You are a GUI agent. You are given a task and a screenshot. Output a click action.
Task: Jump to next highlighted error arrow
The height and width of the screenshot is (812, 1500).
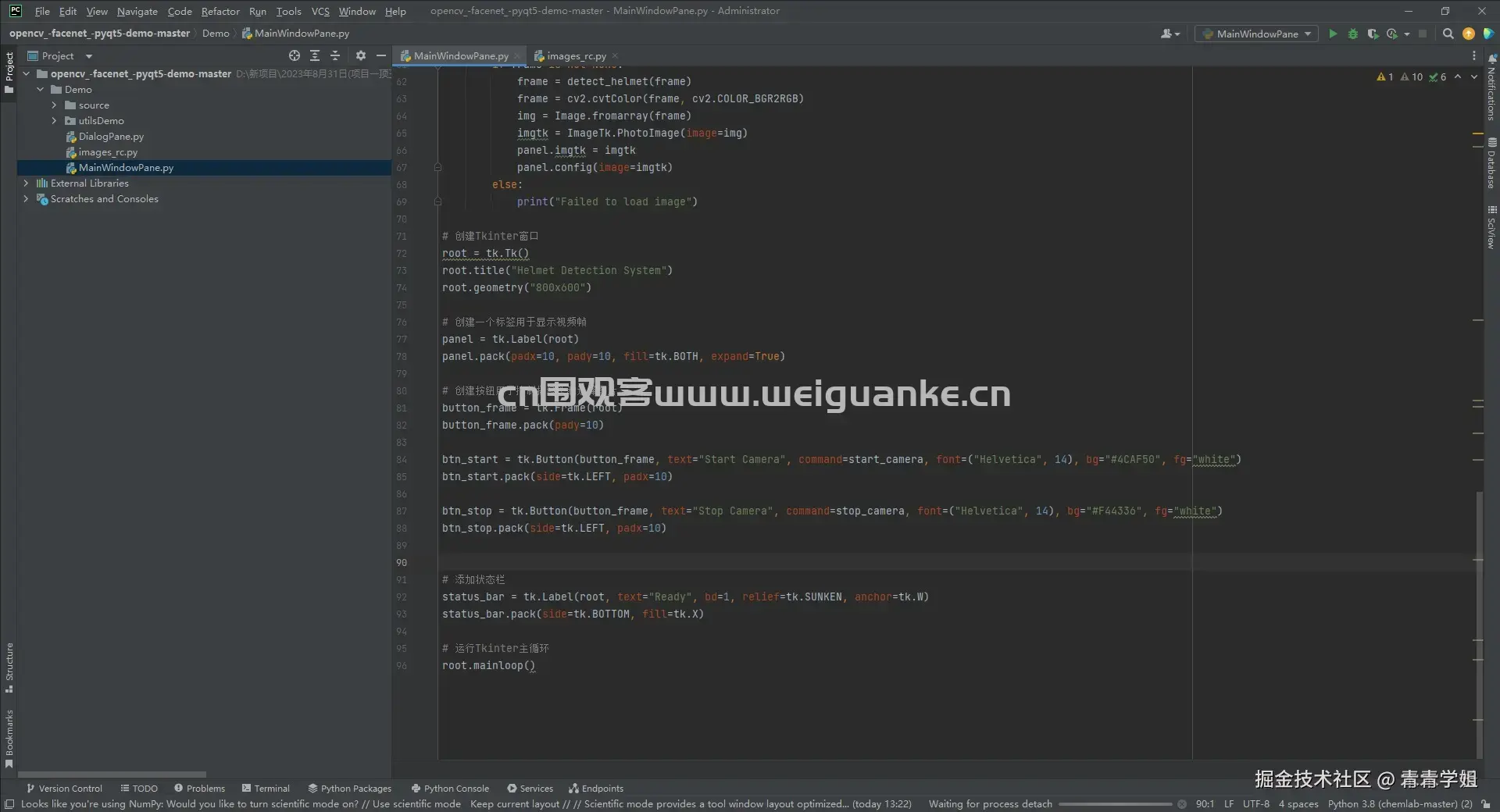click(1474, 77)
